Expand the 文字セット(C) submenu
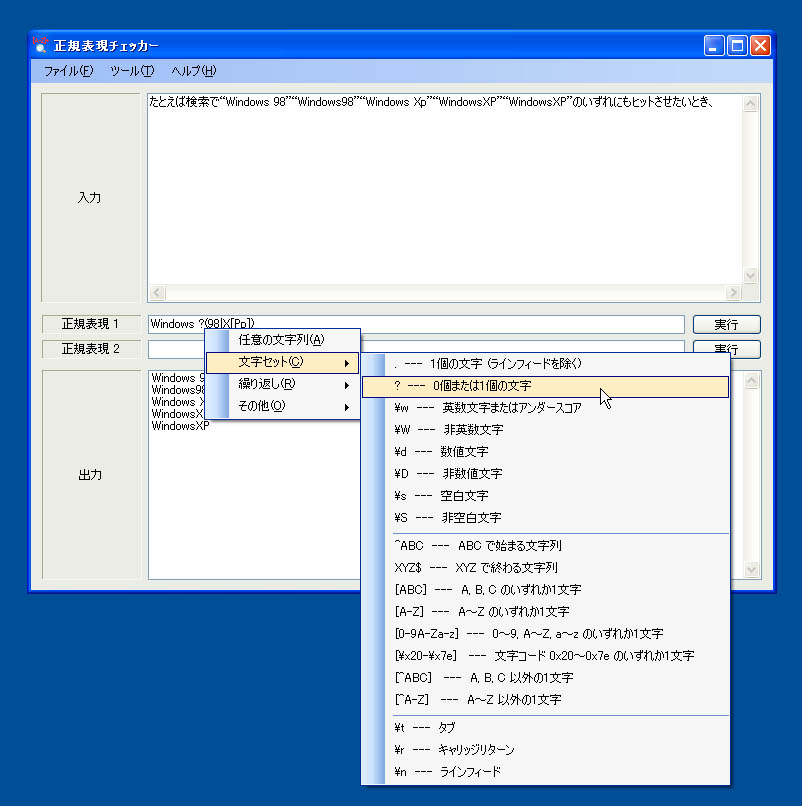The height and width of the screenshot is (806, 802). pyautogui.click(x=281, y=362)
